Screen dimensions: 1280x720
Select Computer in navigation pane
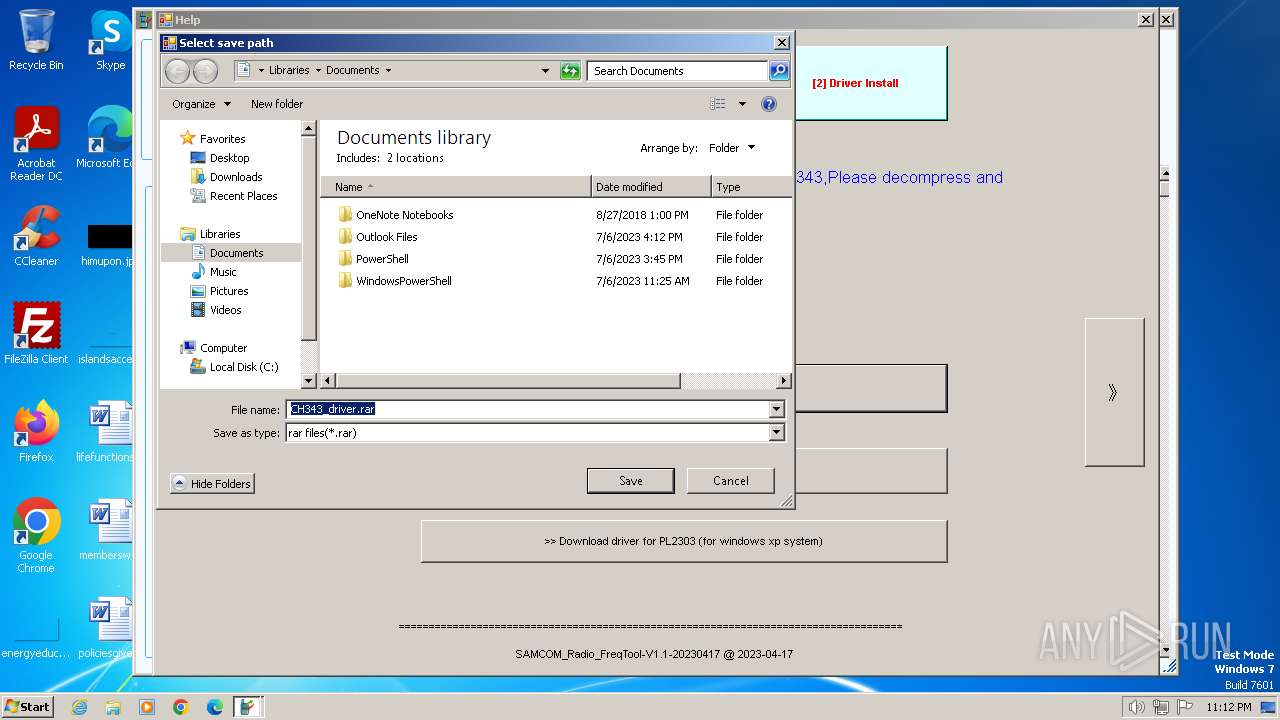click(213, 348)
